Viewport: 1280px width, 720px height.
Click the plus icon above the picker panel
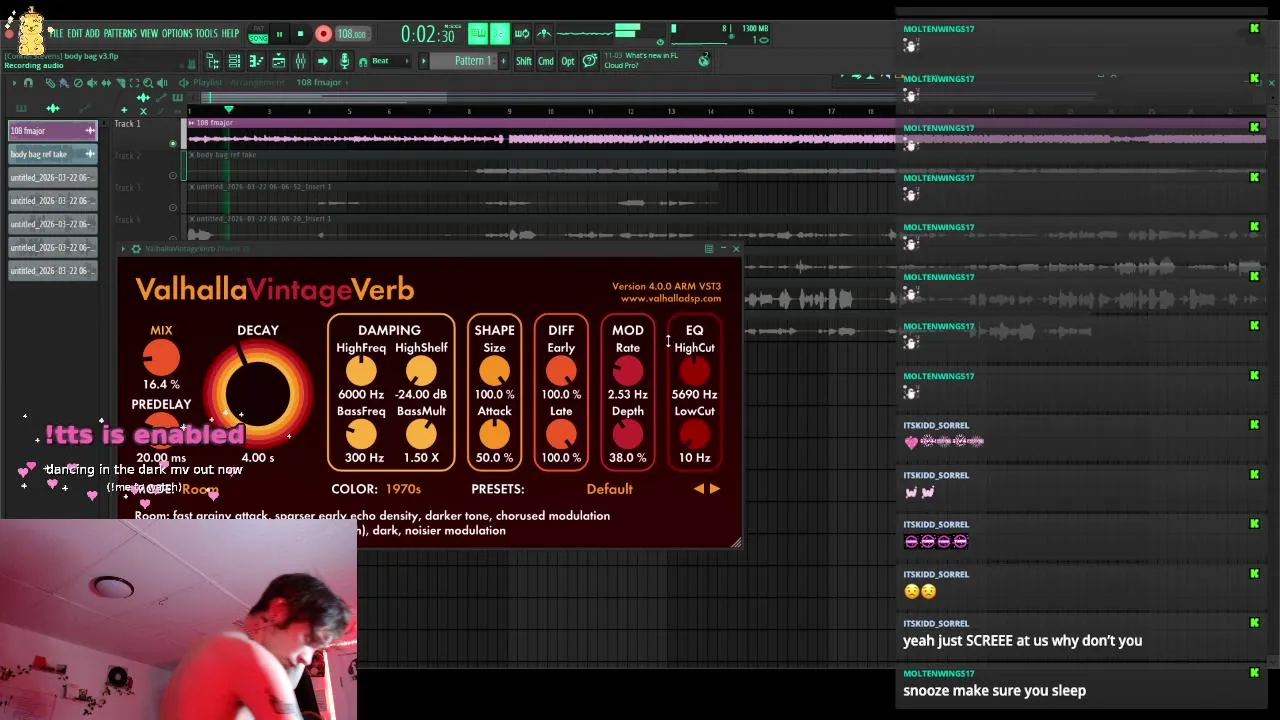tap(124, 109)
